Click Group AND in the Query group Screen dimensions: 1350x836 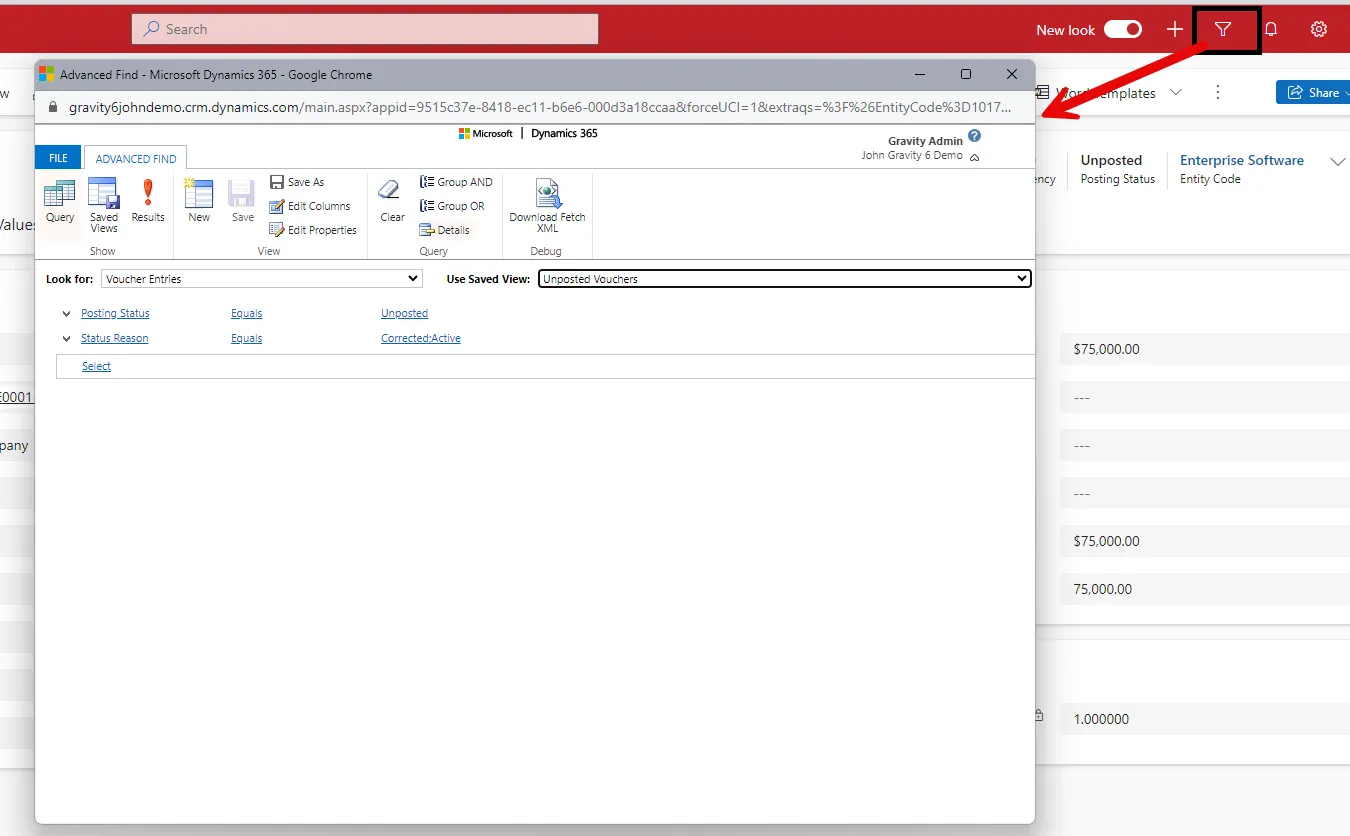pos(456,182)
